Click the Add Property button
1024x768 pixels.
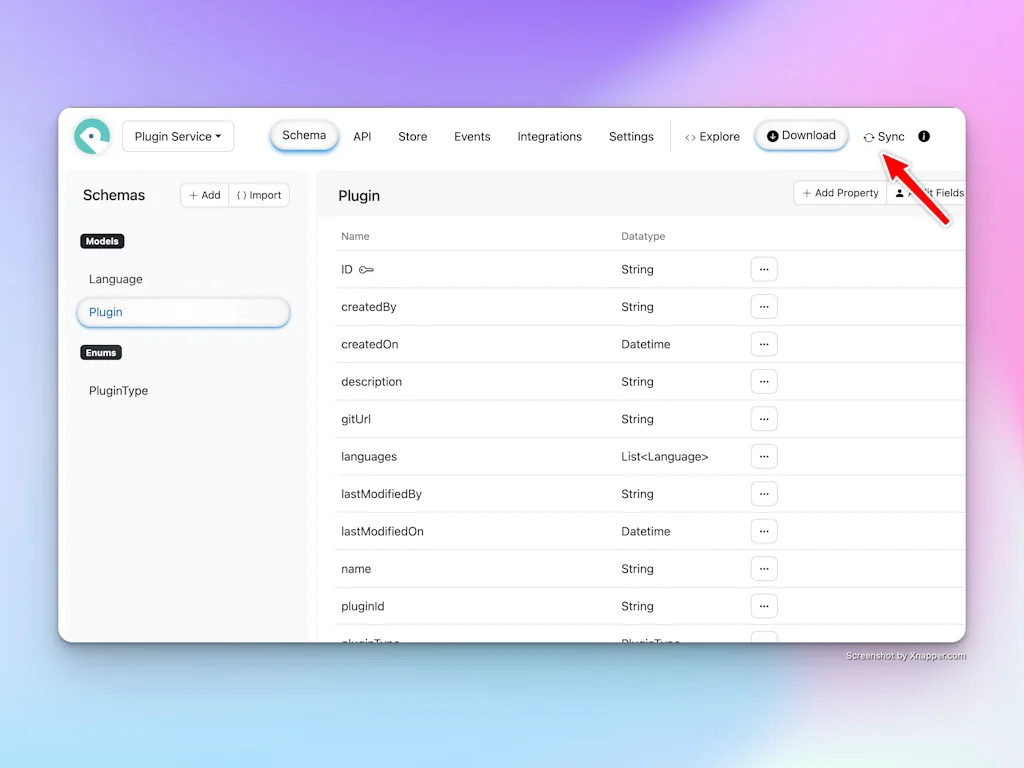840,193
